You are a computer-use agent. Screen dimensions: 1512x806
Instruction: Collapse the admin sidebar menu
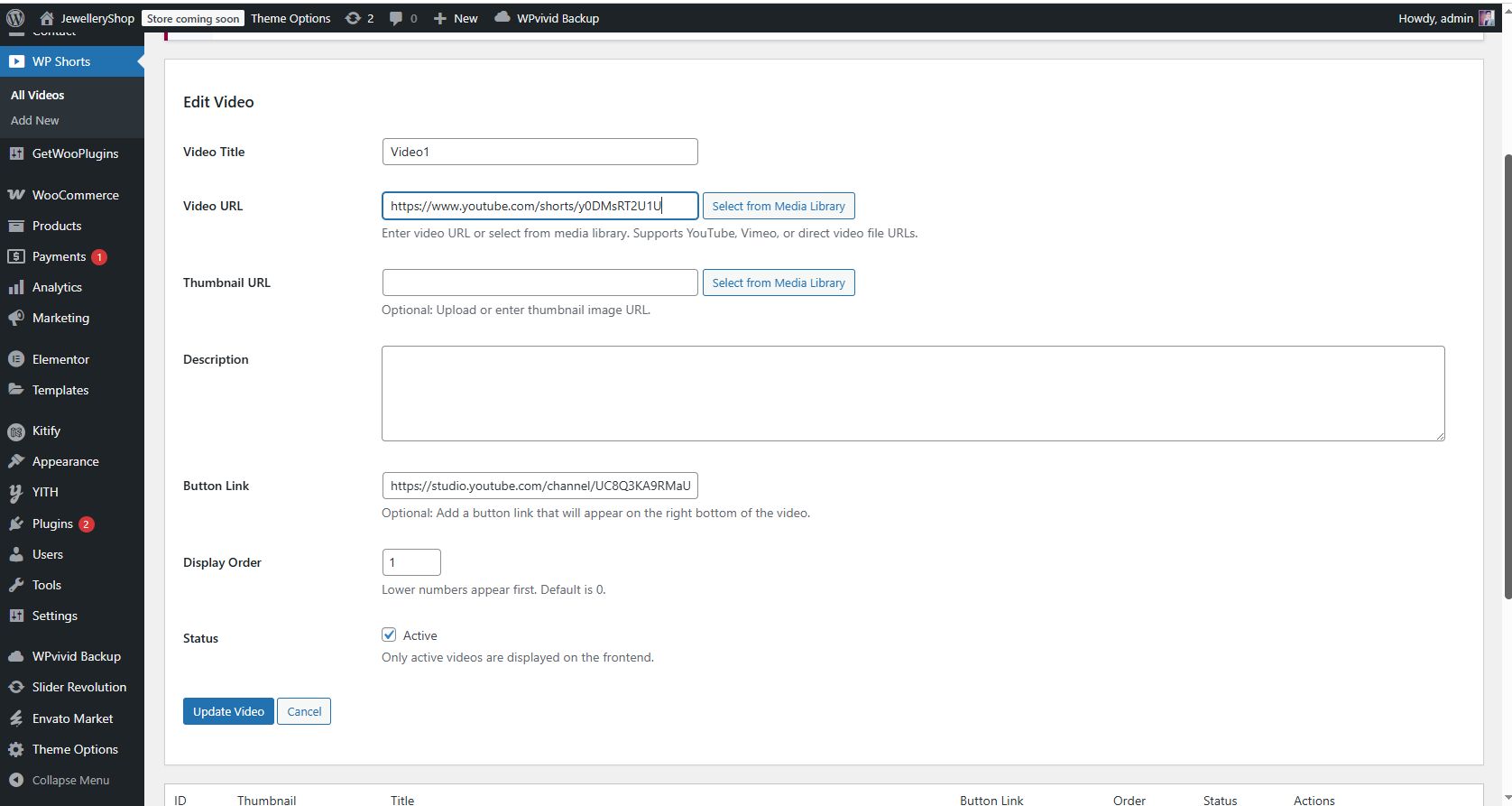click(x=70, y=780)
